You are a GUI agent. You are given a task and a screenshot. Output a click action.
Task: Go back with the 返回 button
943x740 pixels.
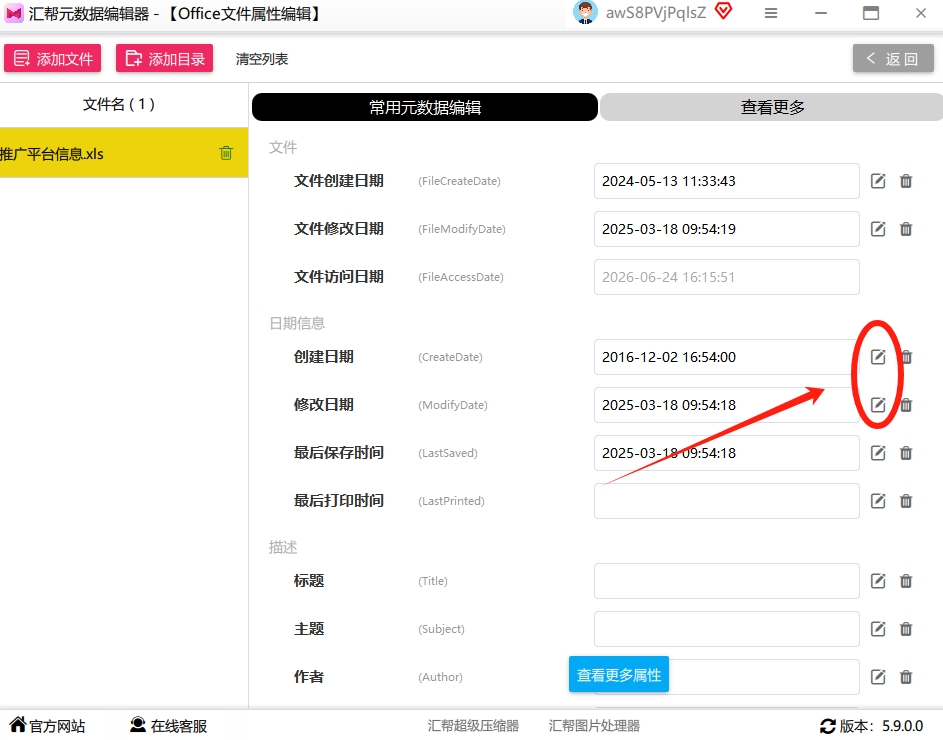[x=893, y=58]
